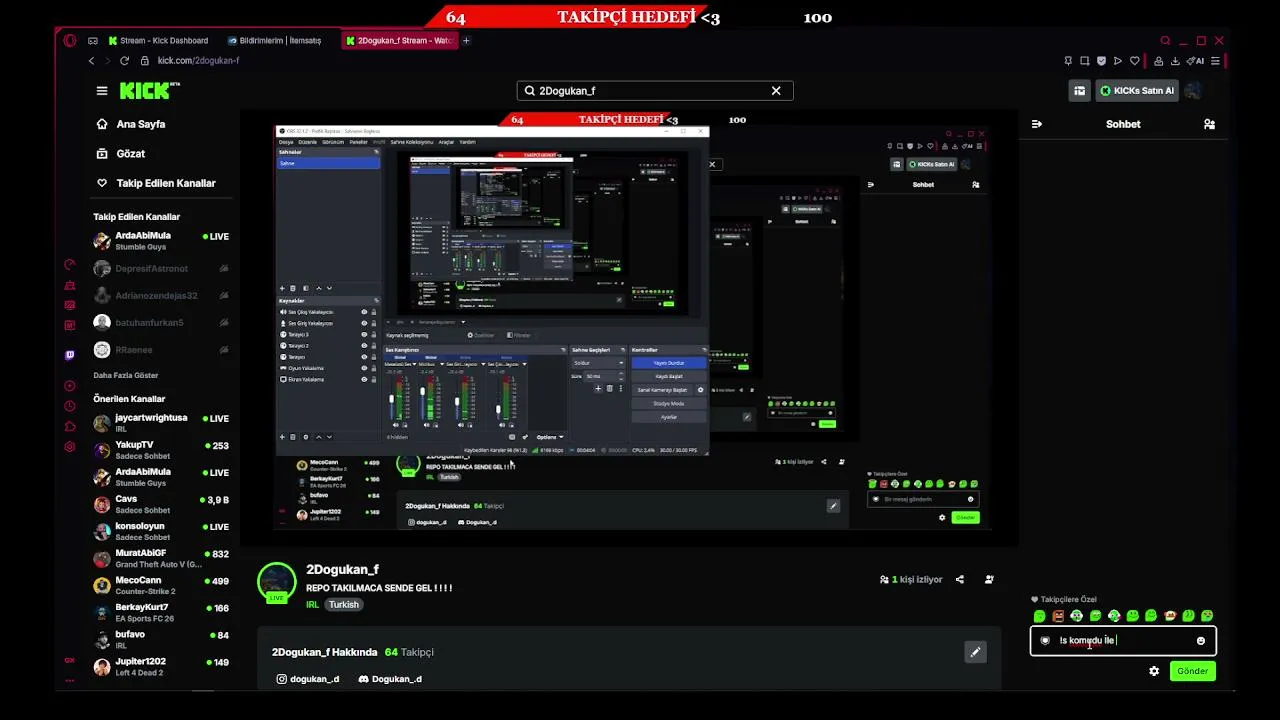Open the jaycartwrightusa recommended channel
Screen dimensions: 1280x720
[x=162, y=423]
